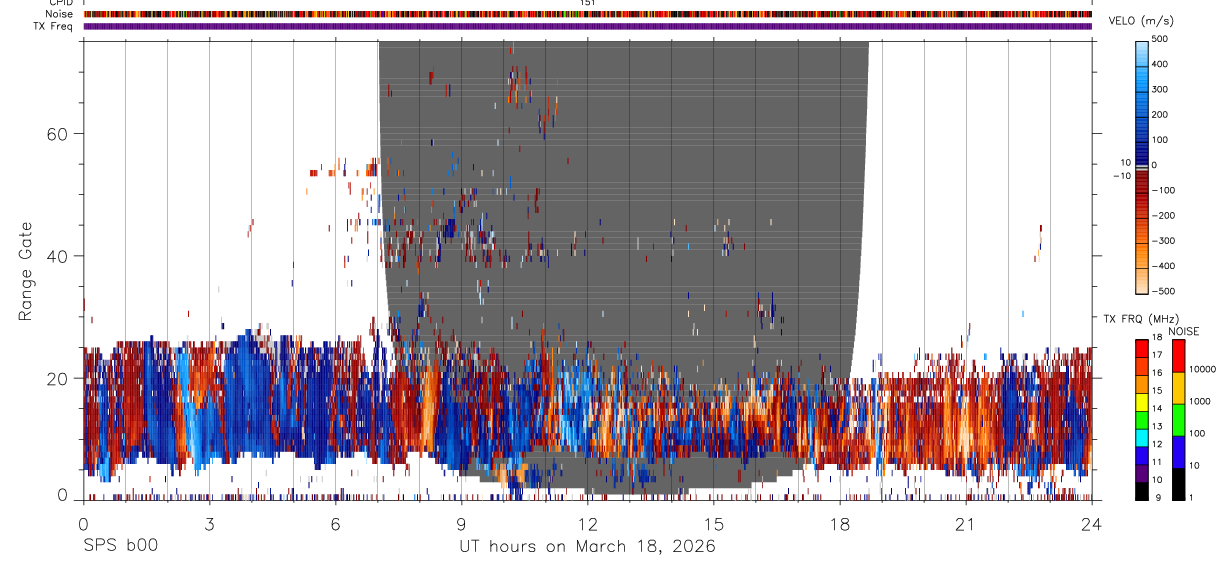Viewport: 1228px width, 567px height.
Task: Click the x-axis tick label '18'
Action: pos(840,524)
